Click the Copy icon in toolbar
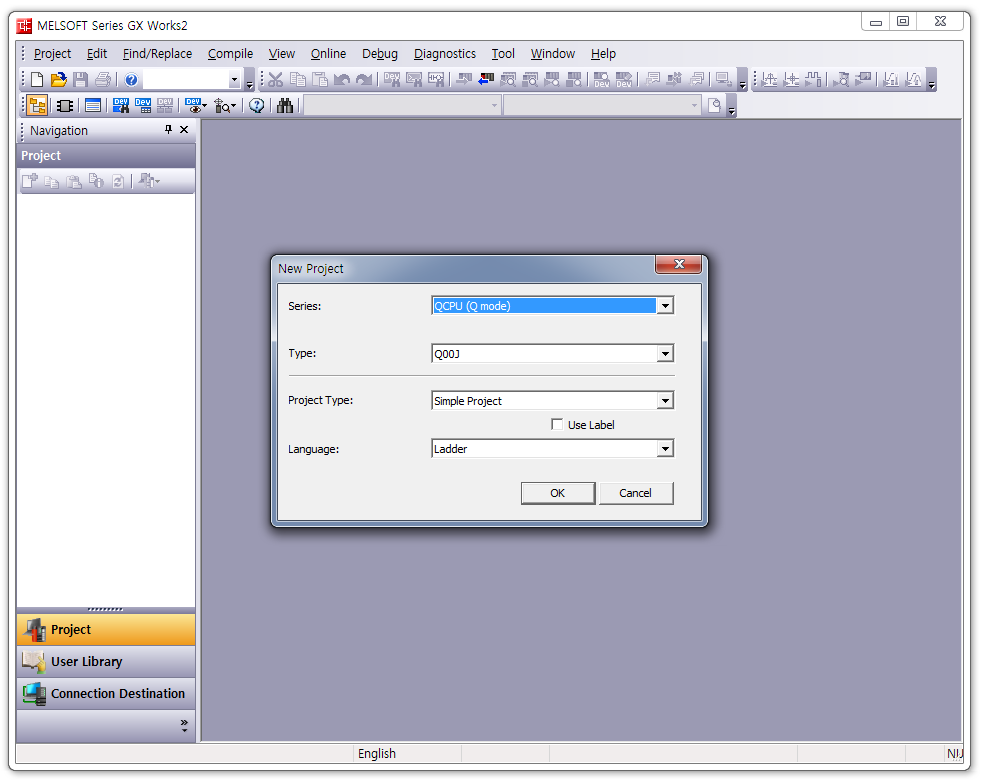Image resolution: width=981 pixels, height=782 pixels. (298, 79)
